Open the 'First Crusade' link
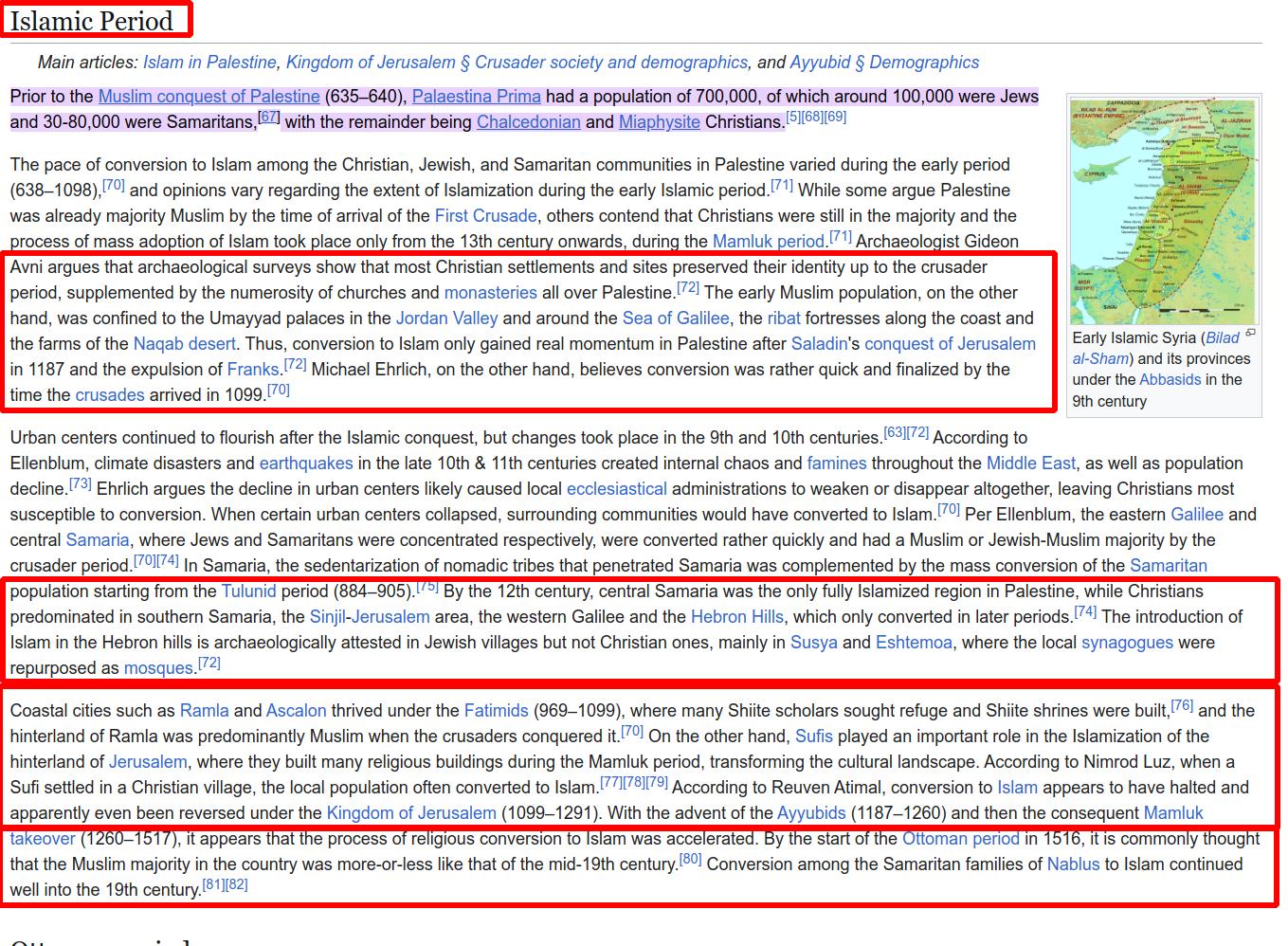Image resolution: width=1288 pixels, height=946 pixels. 485,216
